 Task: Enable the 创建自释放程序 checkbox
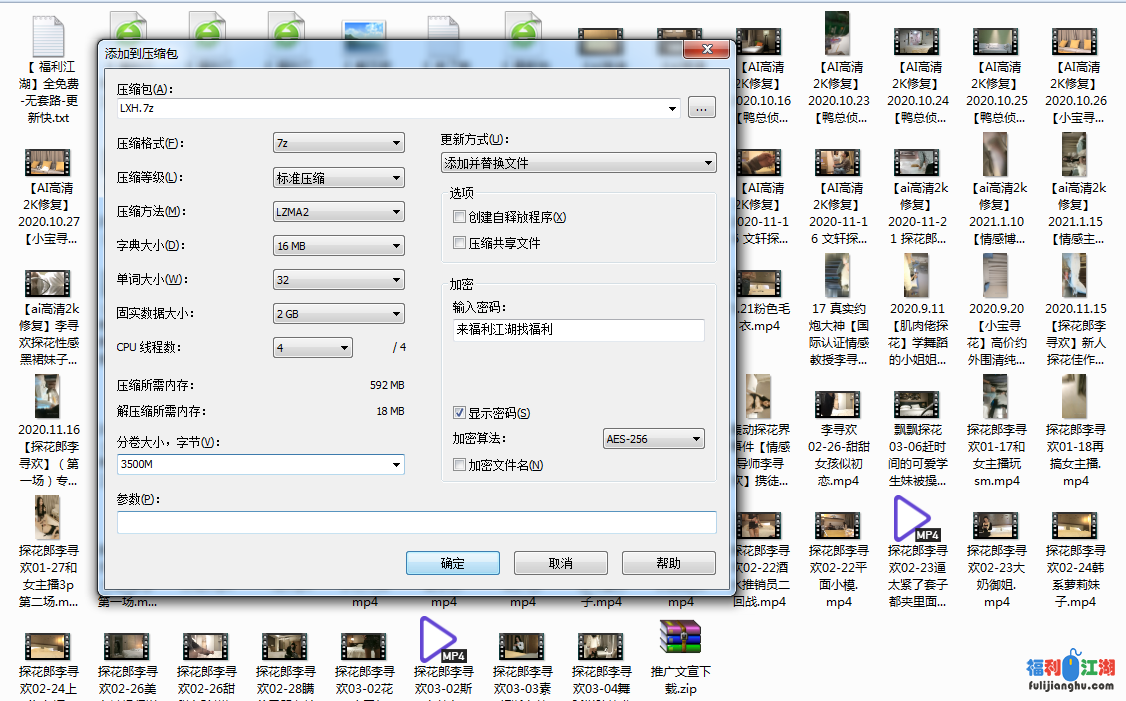[x=459, y=217]
